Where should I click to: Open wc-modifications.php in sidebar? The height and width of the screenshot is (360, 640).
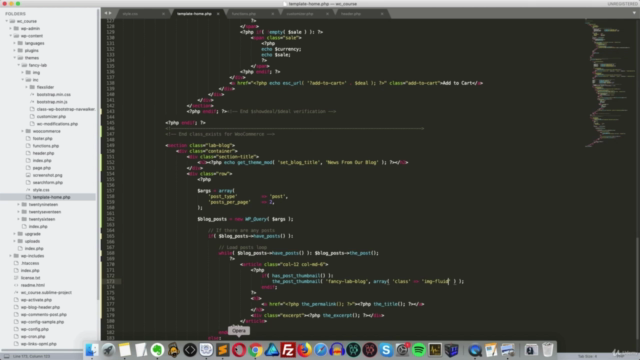pyautogui.click(x=57, y=124)
